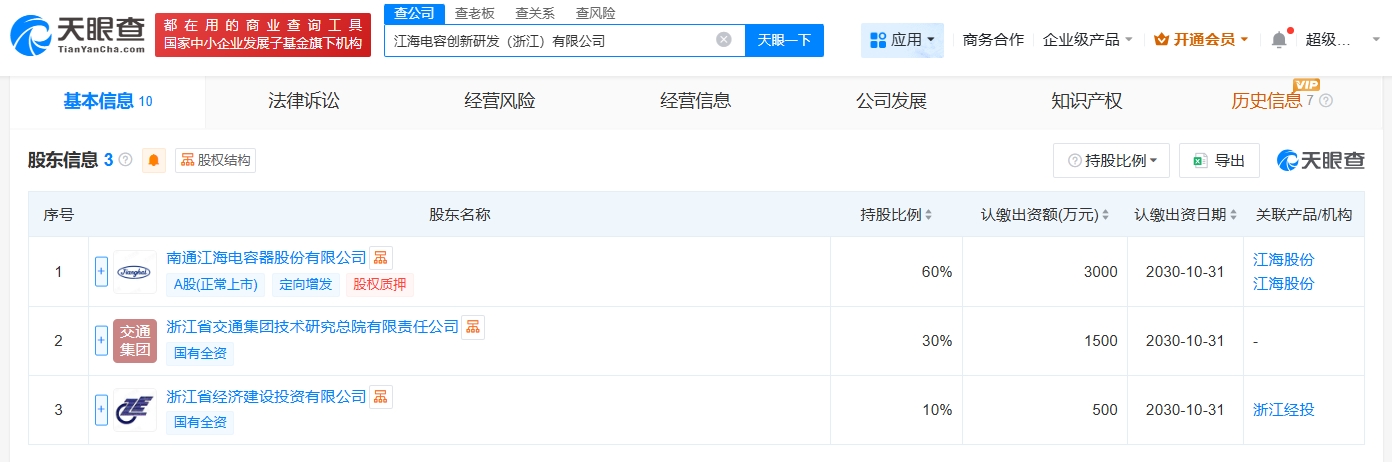Click the 天眼一下 search button
The image size is (1392, 462).
pos(784,40)
